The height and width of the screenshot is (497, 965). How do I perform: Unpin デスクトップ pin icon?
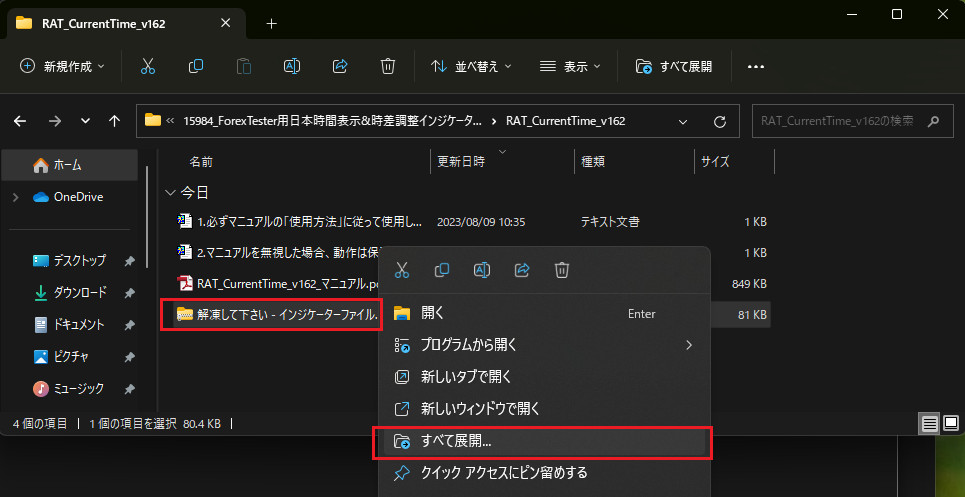pyautogui.click(x=129, y=261)
